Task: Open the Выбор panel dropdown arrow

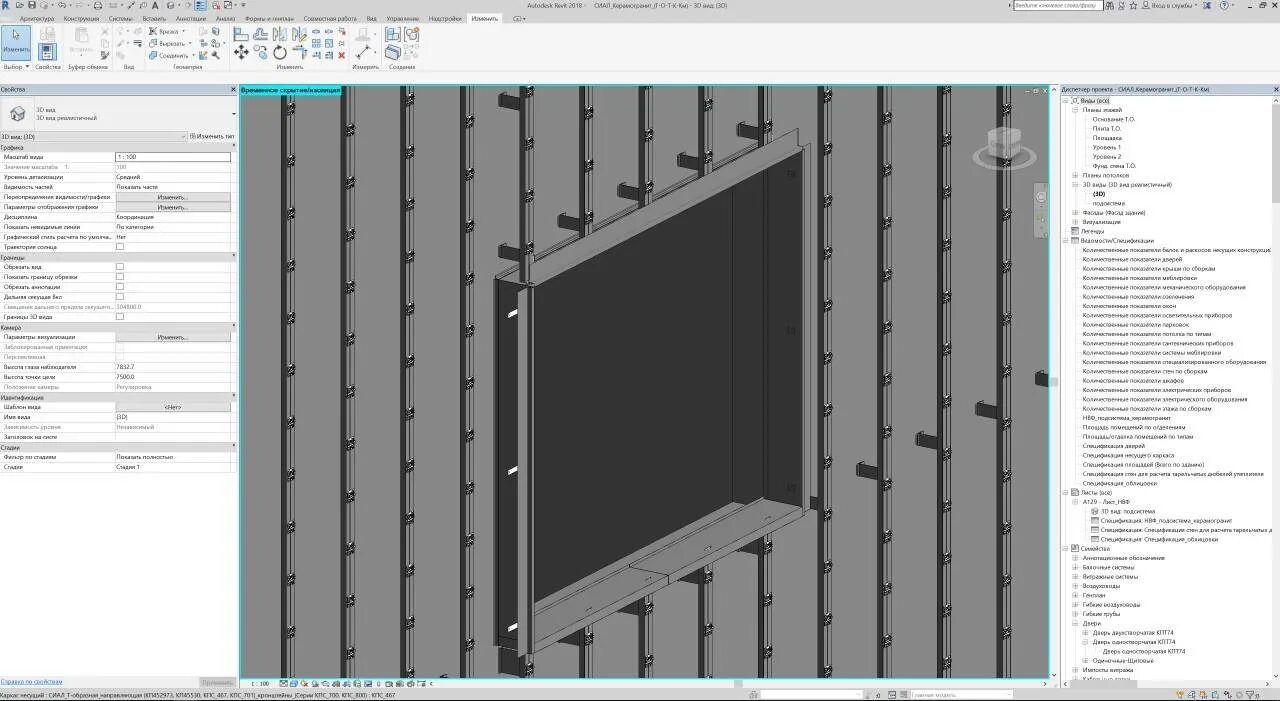Action: click(27, 67)
